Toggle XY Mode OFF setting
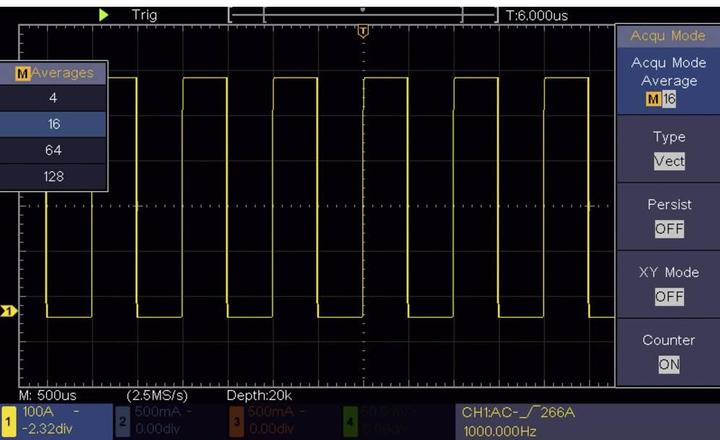 (x=668, y=284)
